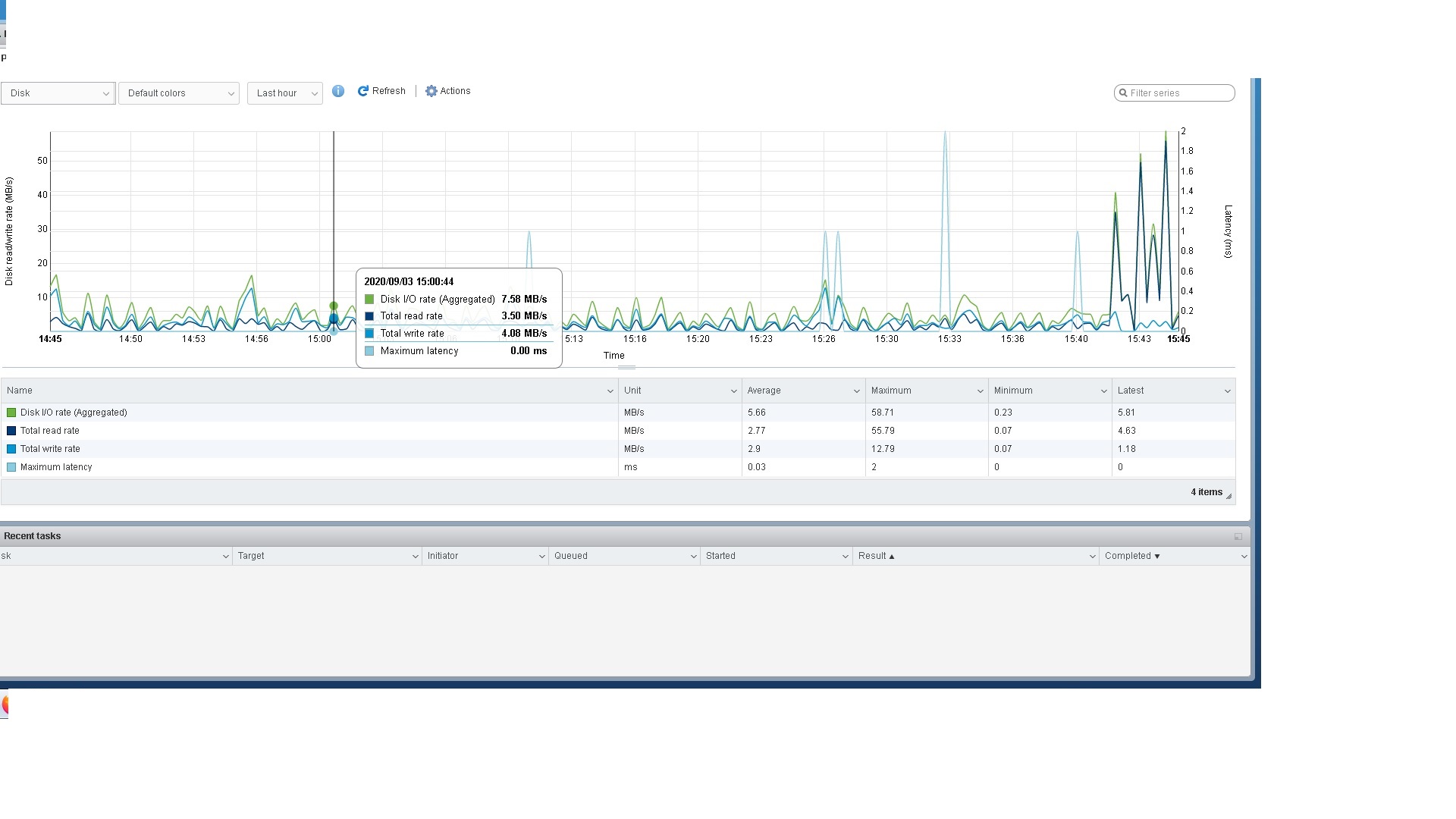
Task: Open the Latest column dropdown arrow
Action: [x=1227, y=391]
